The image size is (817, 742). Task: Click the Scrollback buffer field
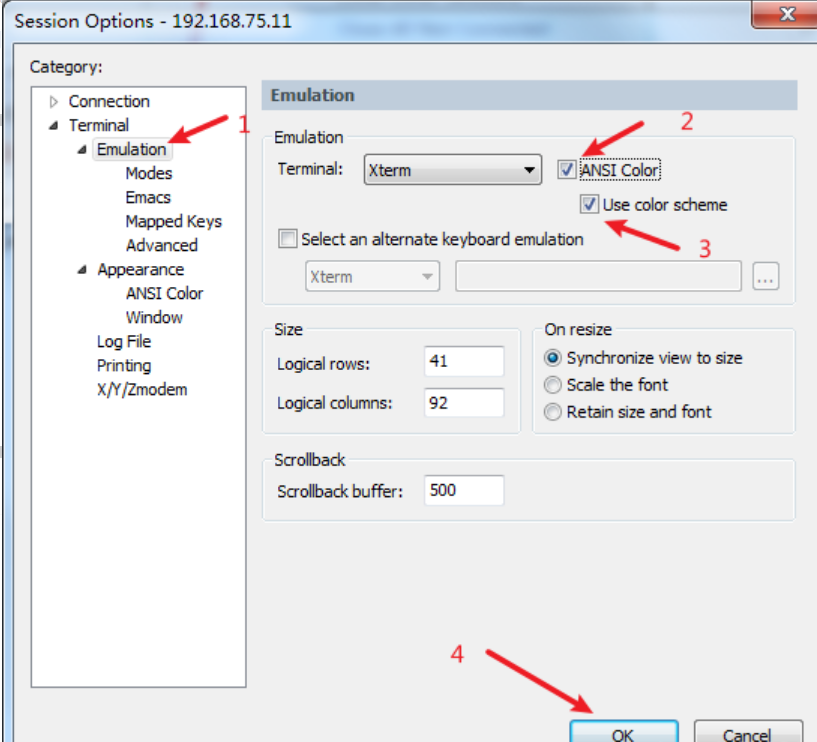pyautogui.click(x=464, y=490)
